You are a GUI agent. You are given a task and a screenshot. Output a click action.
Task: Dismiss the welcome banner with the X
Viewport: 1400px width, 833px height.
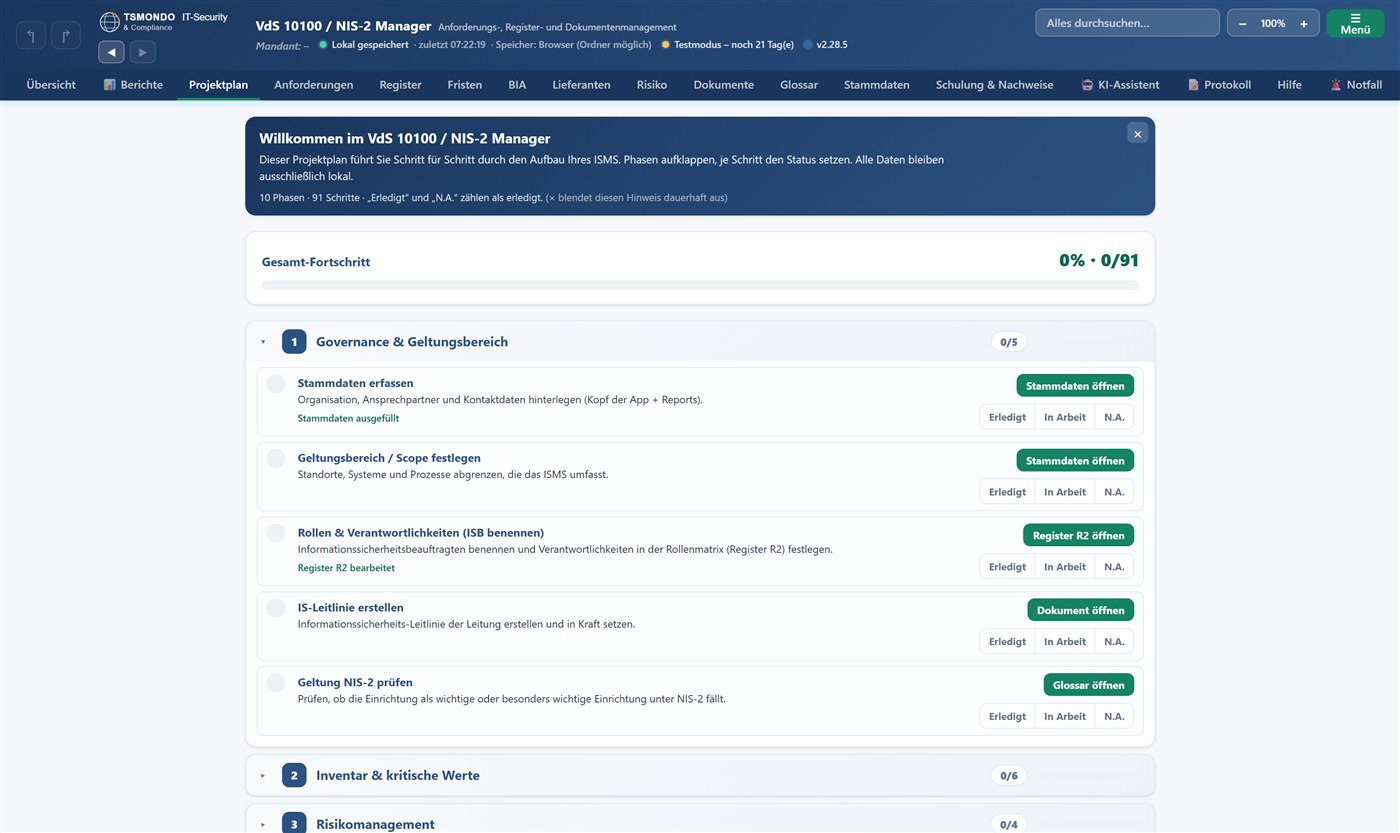pos(1137,133)
